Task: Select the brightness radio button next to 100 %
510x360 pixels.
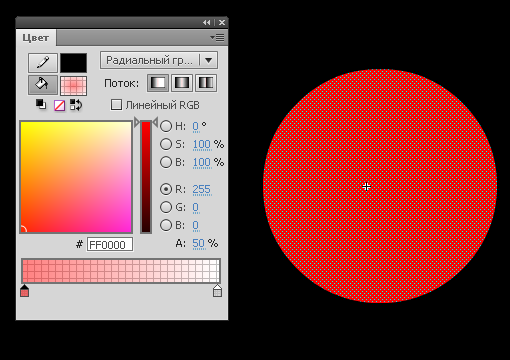Action: coord(166,162)
